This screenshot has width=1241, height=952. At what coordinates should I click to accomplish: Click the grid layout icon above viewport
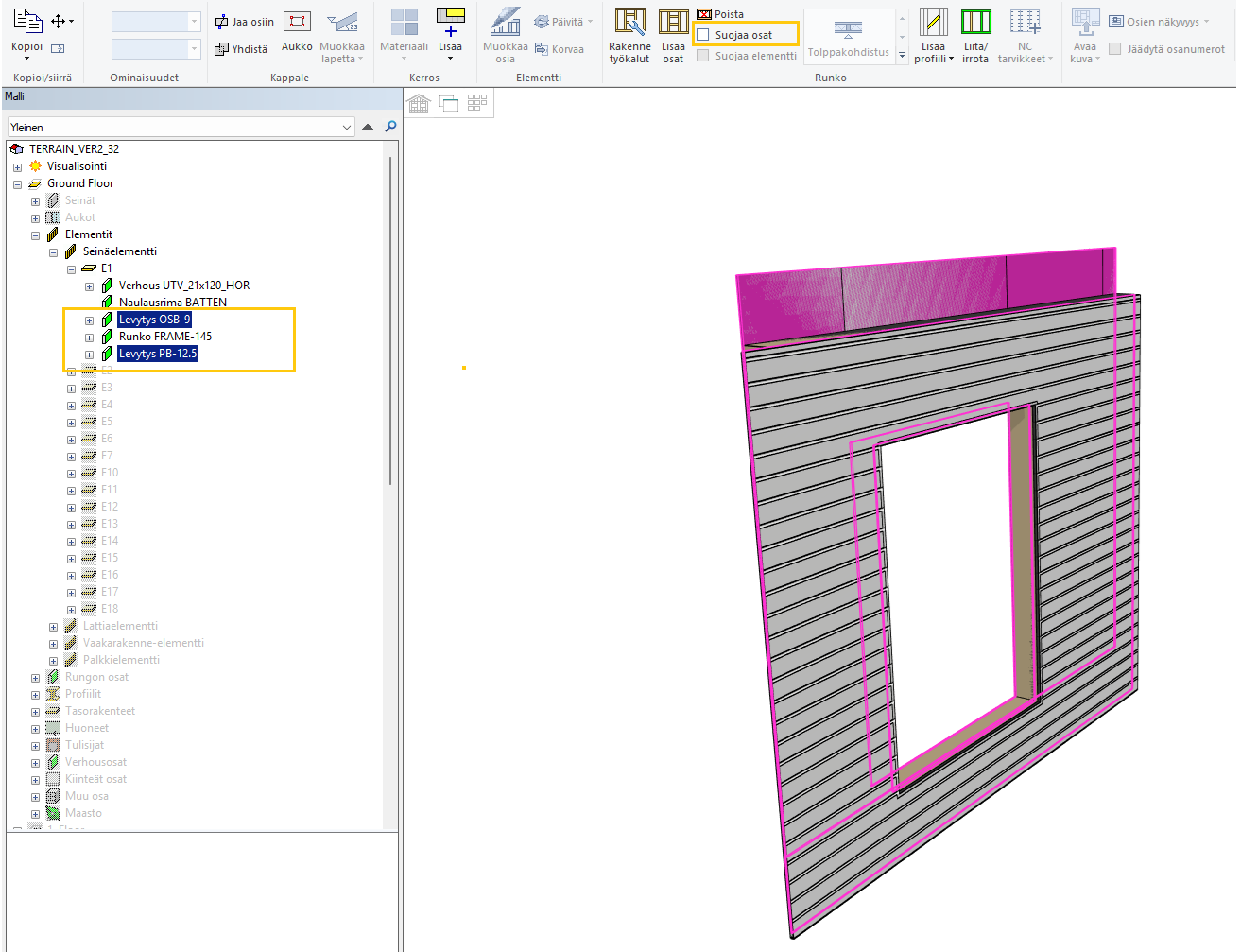[477, 102]
